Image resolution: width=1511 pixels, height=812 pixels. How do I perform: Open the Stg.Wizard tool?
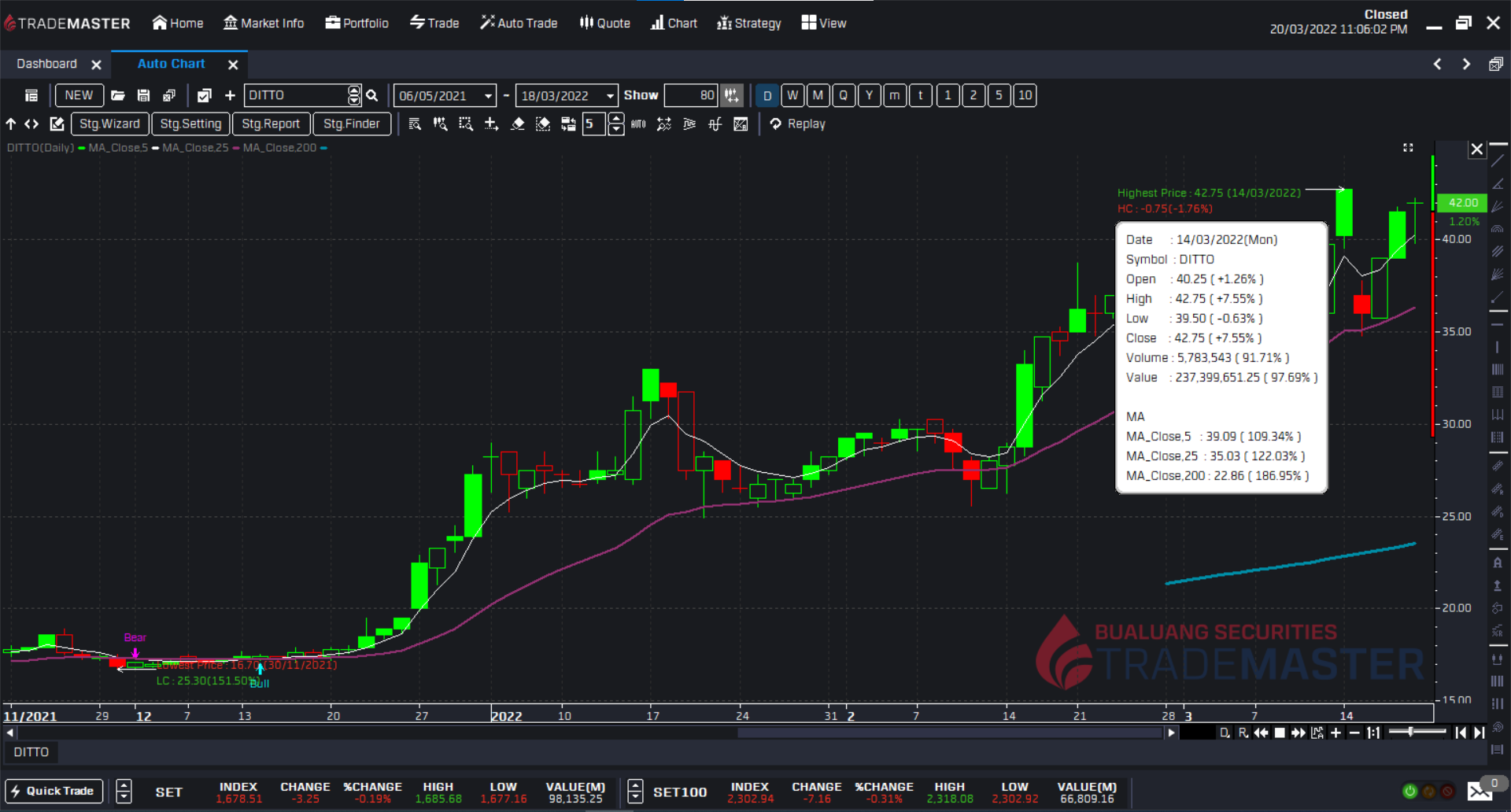[x=109, y=124]
